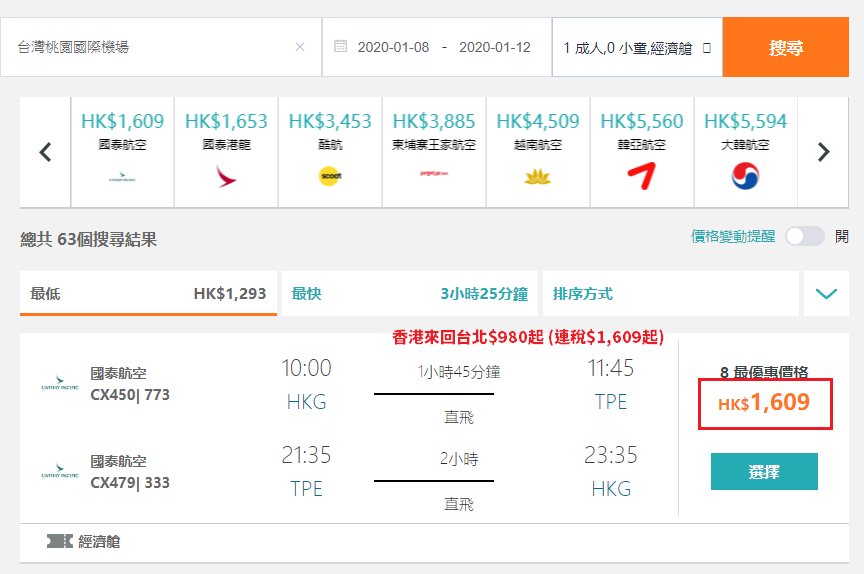864x574 pixels.
Task: Click the Asiana Airlines red logo
Action: tap(642, 176)
